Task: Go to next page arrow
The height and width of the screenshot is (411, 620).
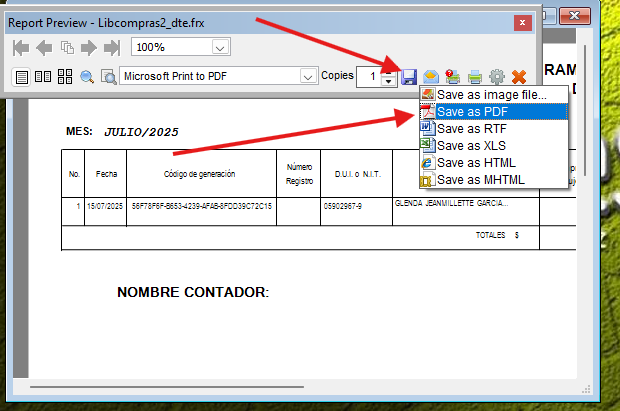Action: click(x=89, y=48)
